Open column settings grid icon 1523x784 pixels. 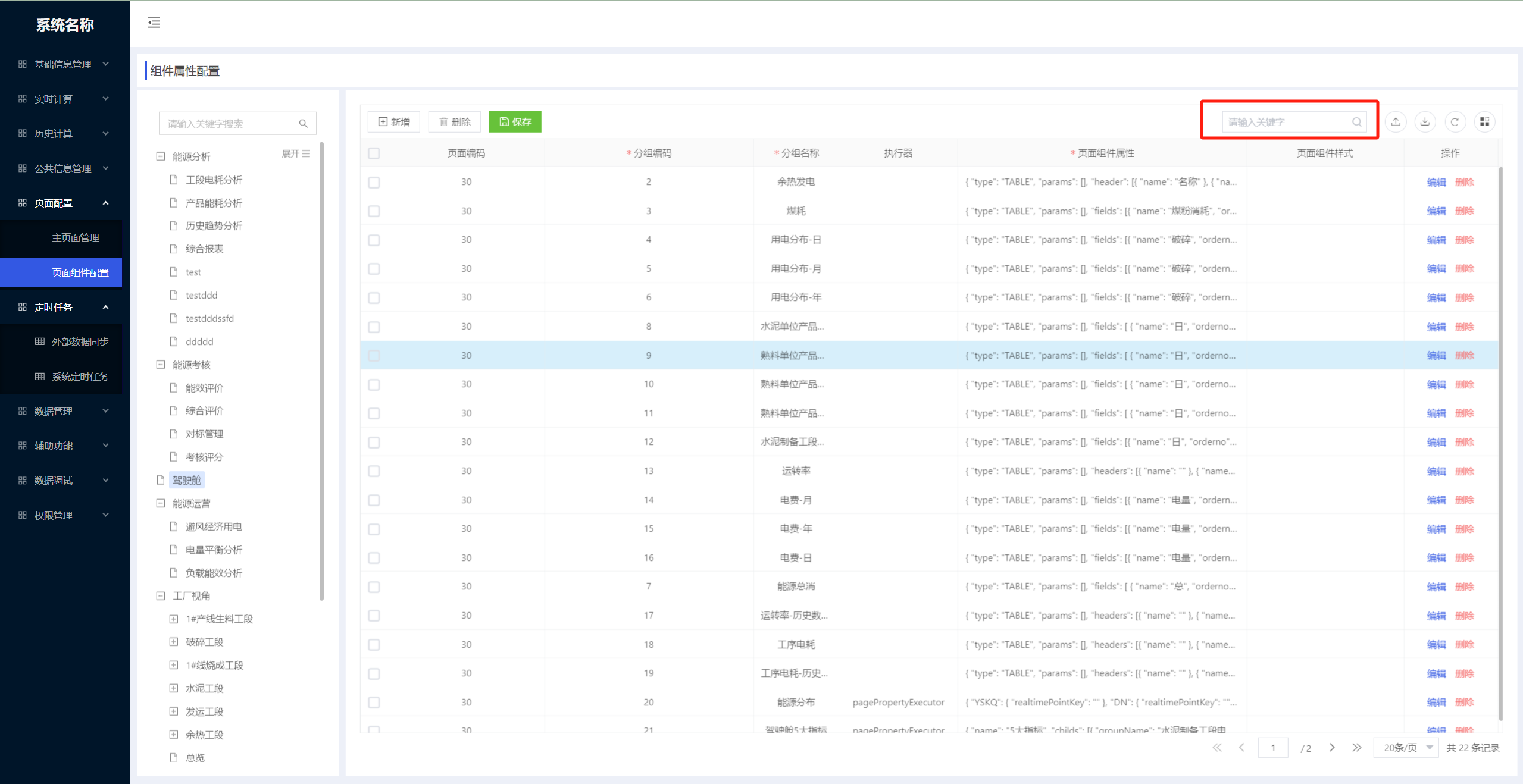tap(1484, 122)
